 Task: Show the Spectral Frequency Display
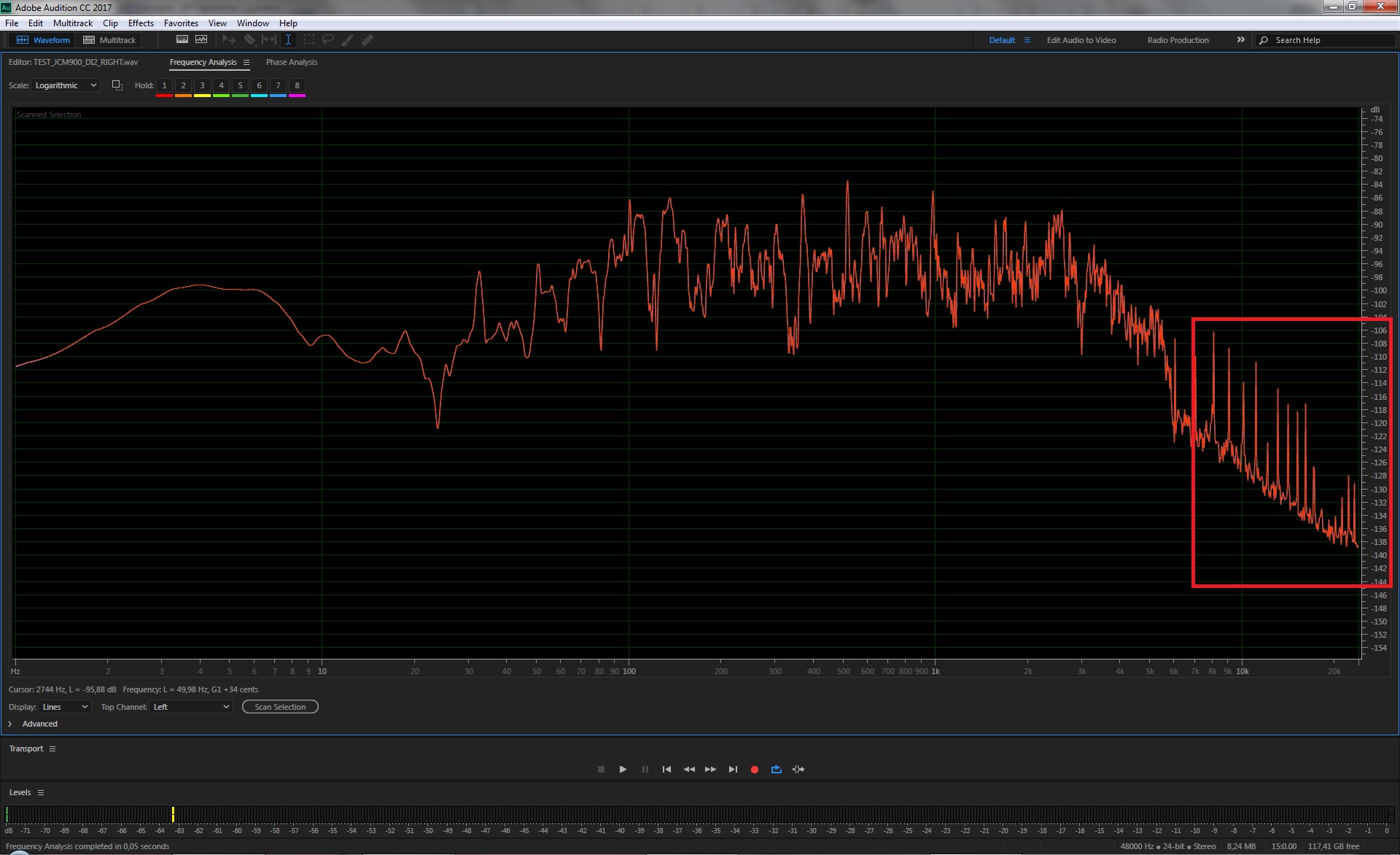(x=182, y=39)
